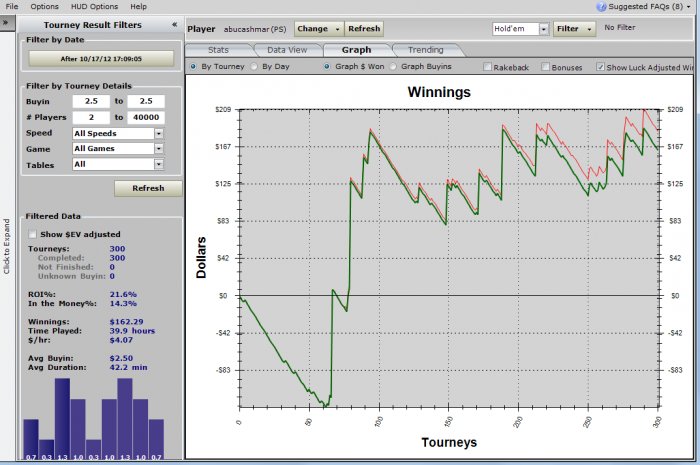700x465 pixels.
Task: Click the minimum # Players field
Action: tap(92, 117)
